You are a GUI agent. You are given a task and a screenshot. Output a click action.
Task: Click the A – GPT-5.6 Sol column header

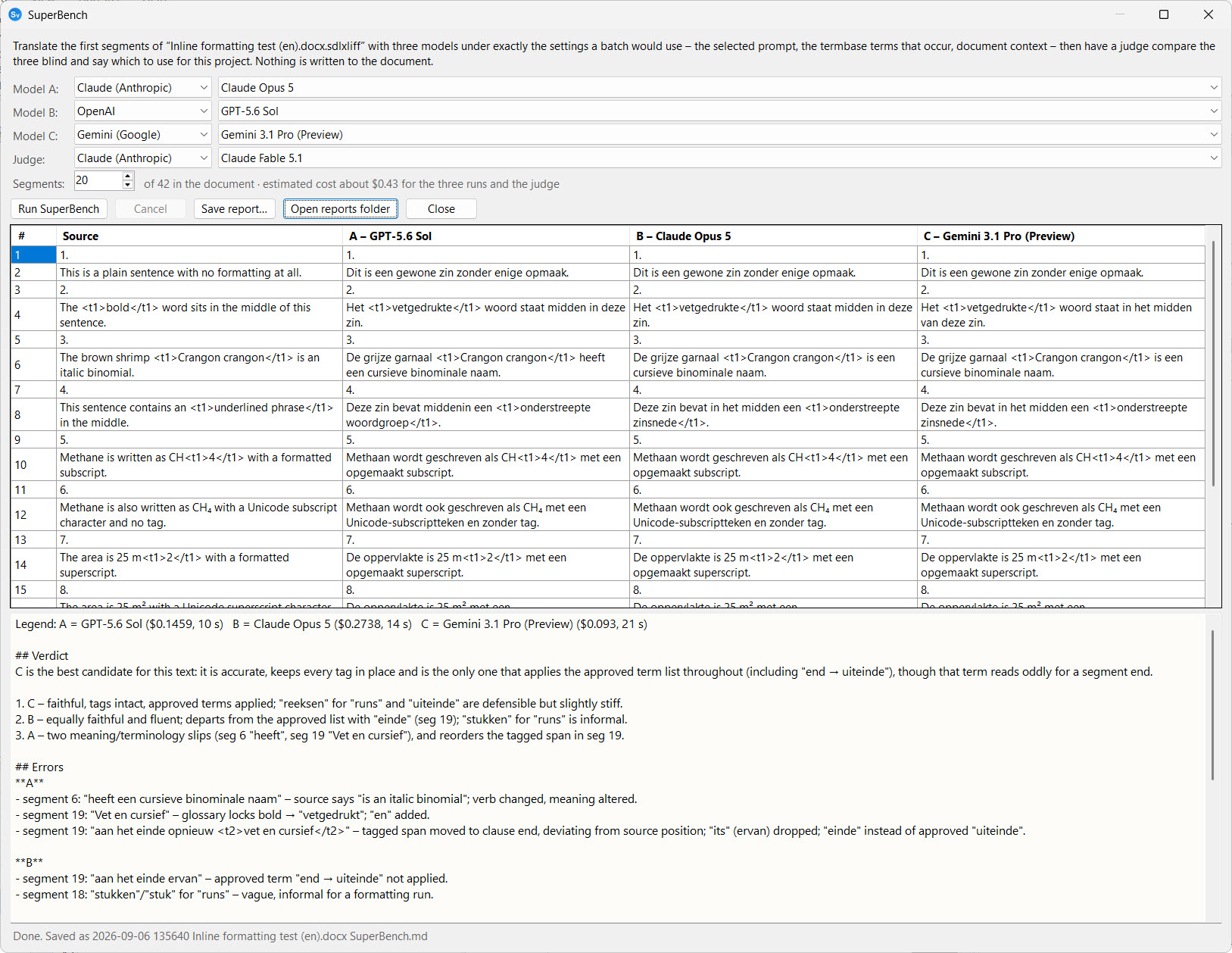[x=486, y=236]
